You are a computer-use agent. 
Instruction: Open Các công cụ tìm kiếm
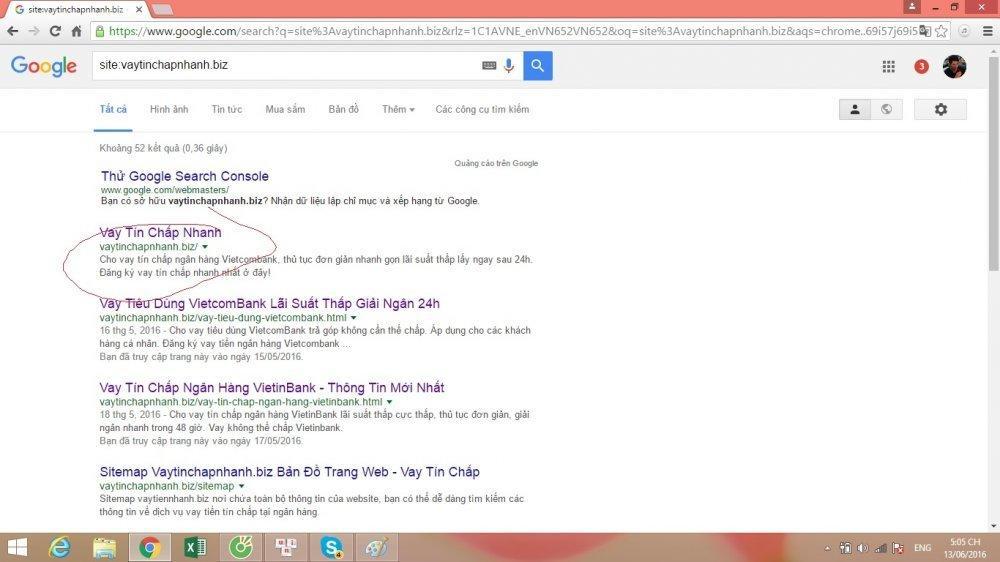482,109
